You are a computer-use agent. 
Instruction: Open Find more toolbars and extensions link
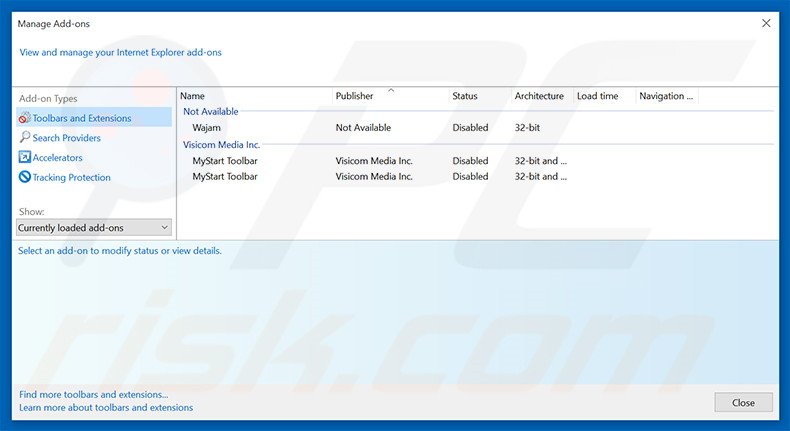(x=94, y=395)
